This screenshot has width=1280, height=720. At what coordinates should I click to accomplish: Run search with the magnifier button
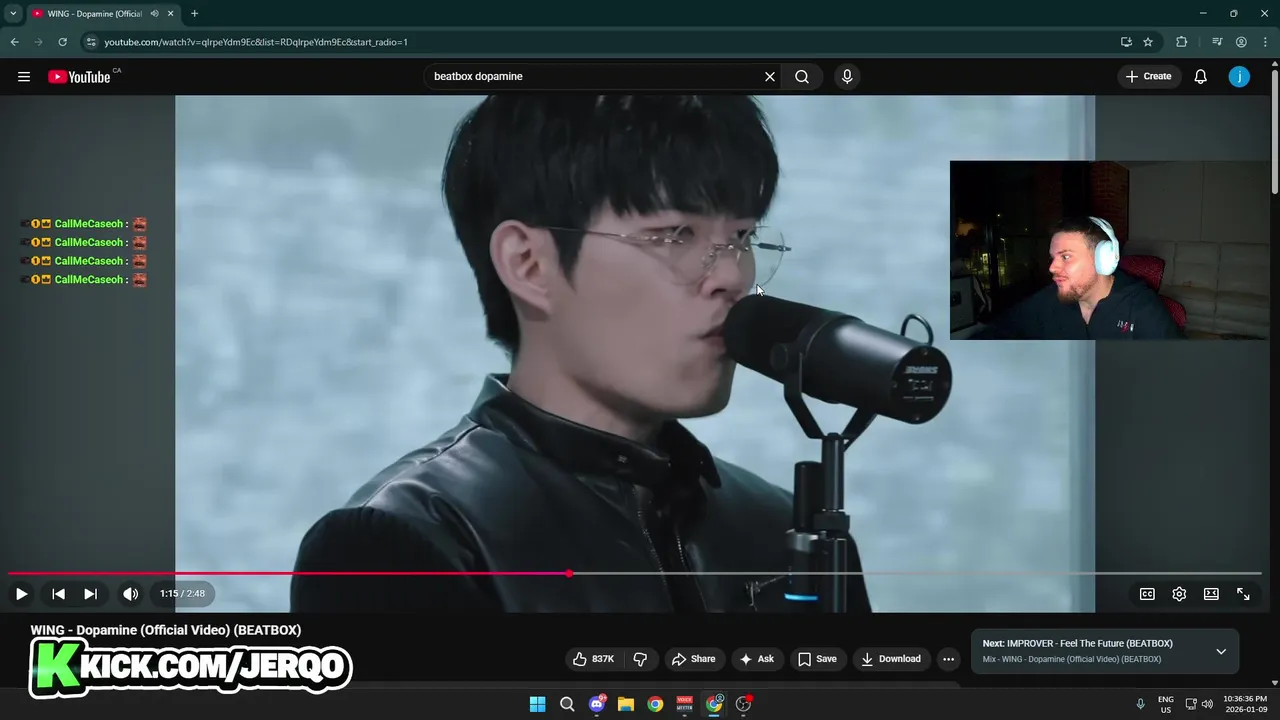(x=802, y=77)
